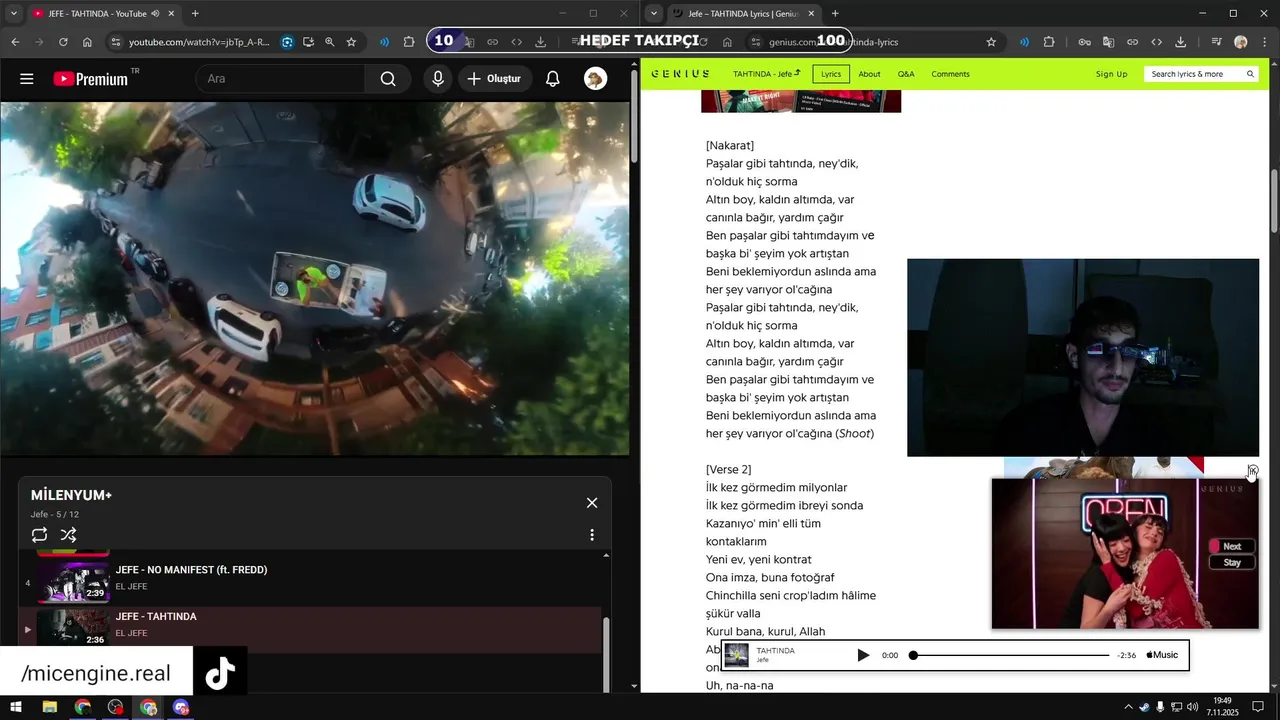Open the YouTube account avatar menu
The image size is (1280, 720).
(595, 79)
